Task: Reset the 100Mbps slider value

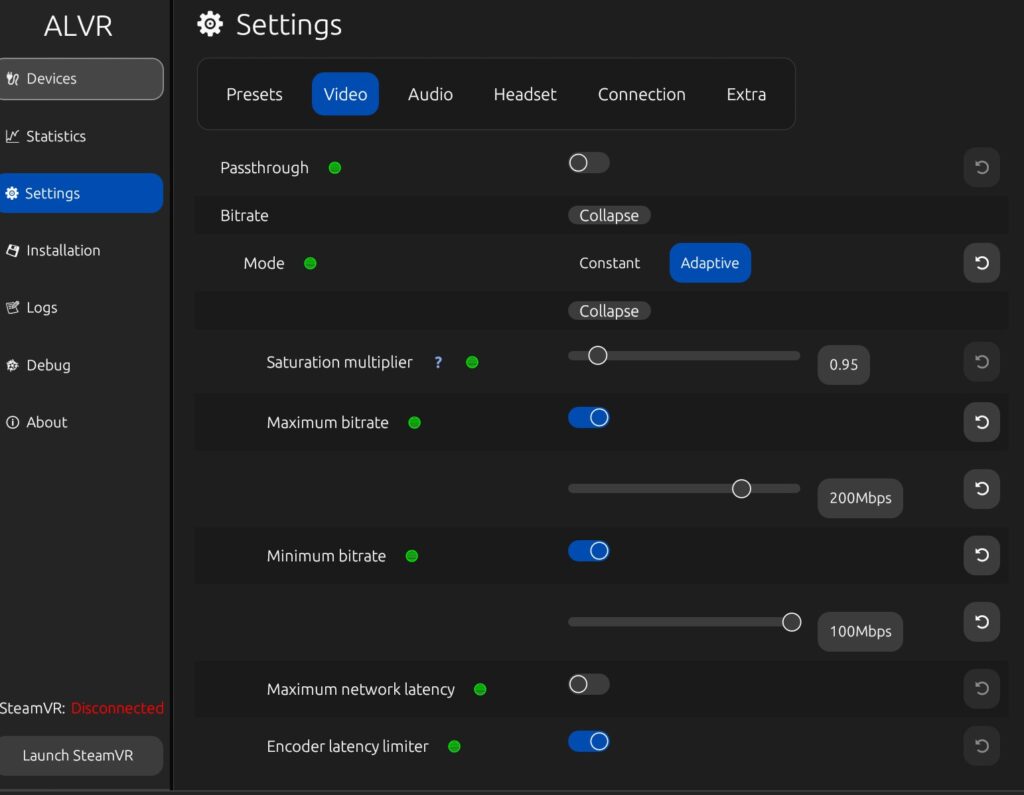Action: (x=981, y=622)
